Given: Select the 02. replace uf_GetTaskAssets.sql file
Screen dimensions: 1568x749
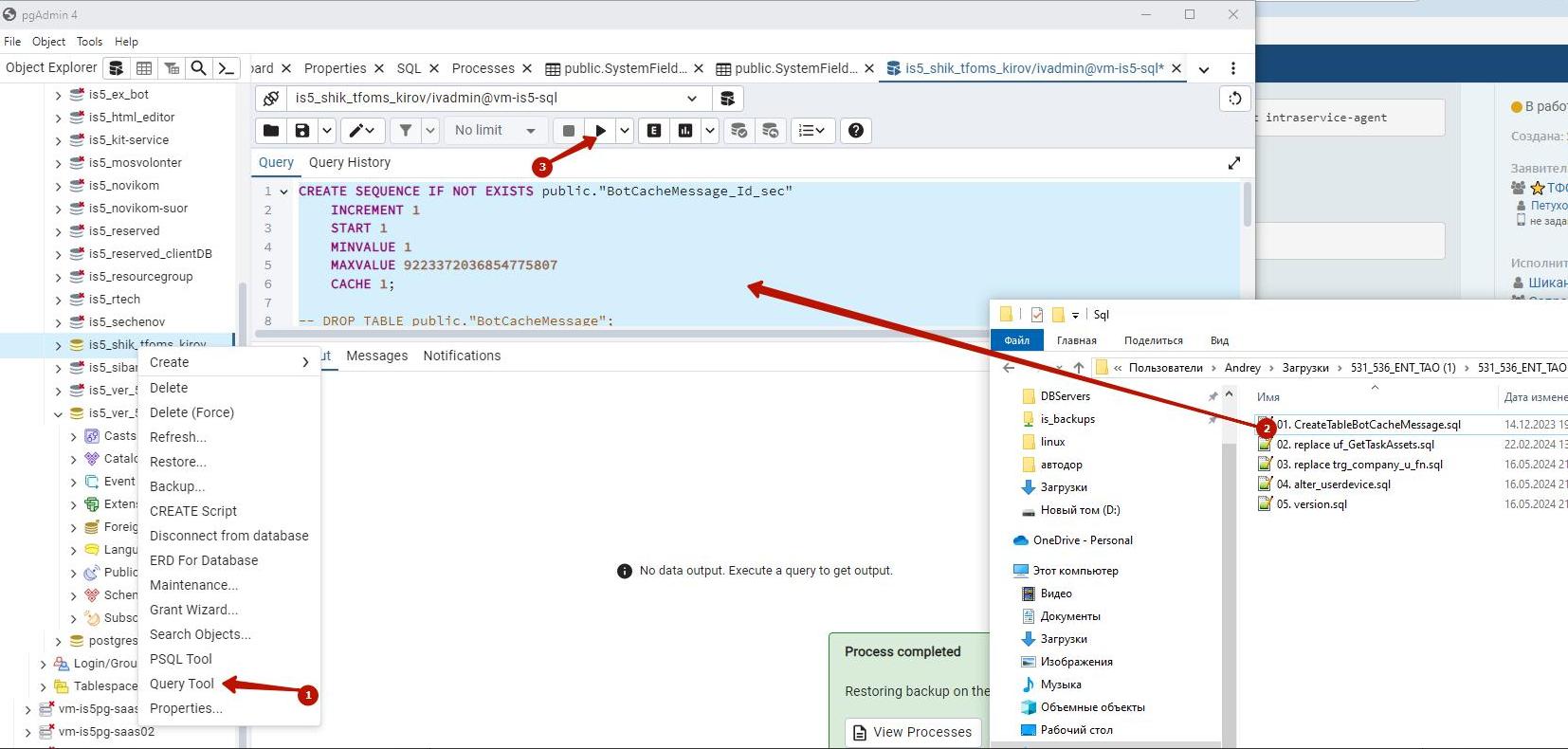Looking at the screenshot, I should [1355, 445].
